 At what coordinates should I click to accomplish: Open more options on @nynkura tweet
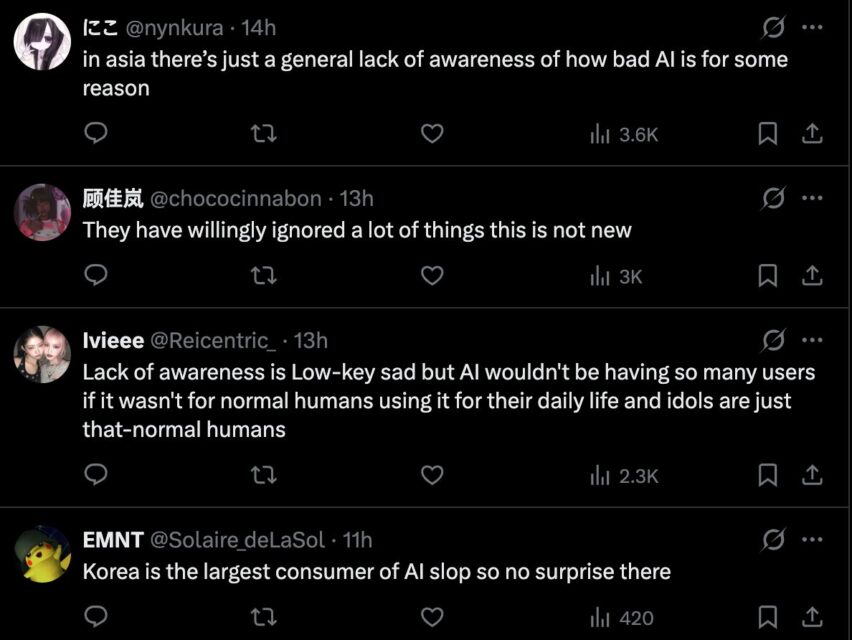click(812, 27)
